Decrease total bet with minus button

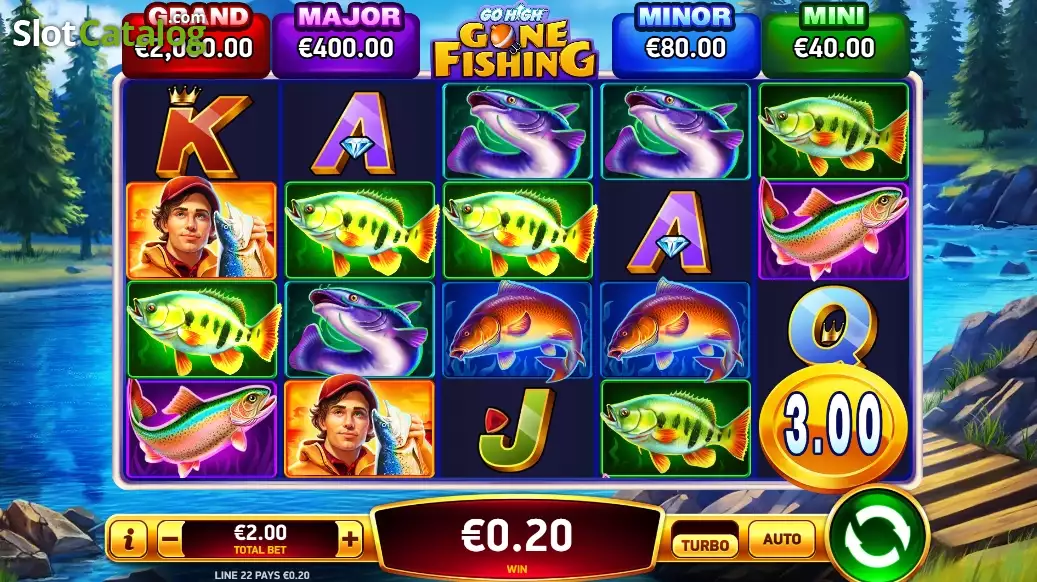coord(170,539)
